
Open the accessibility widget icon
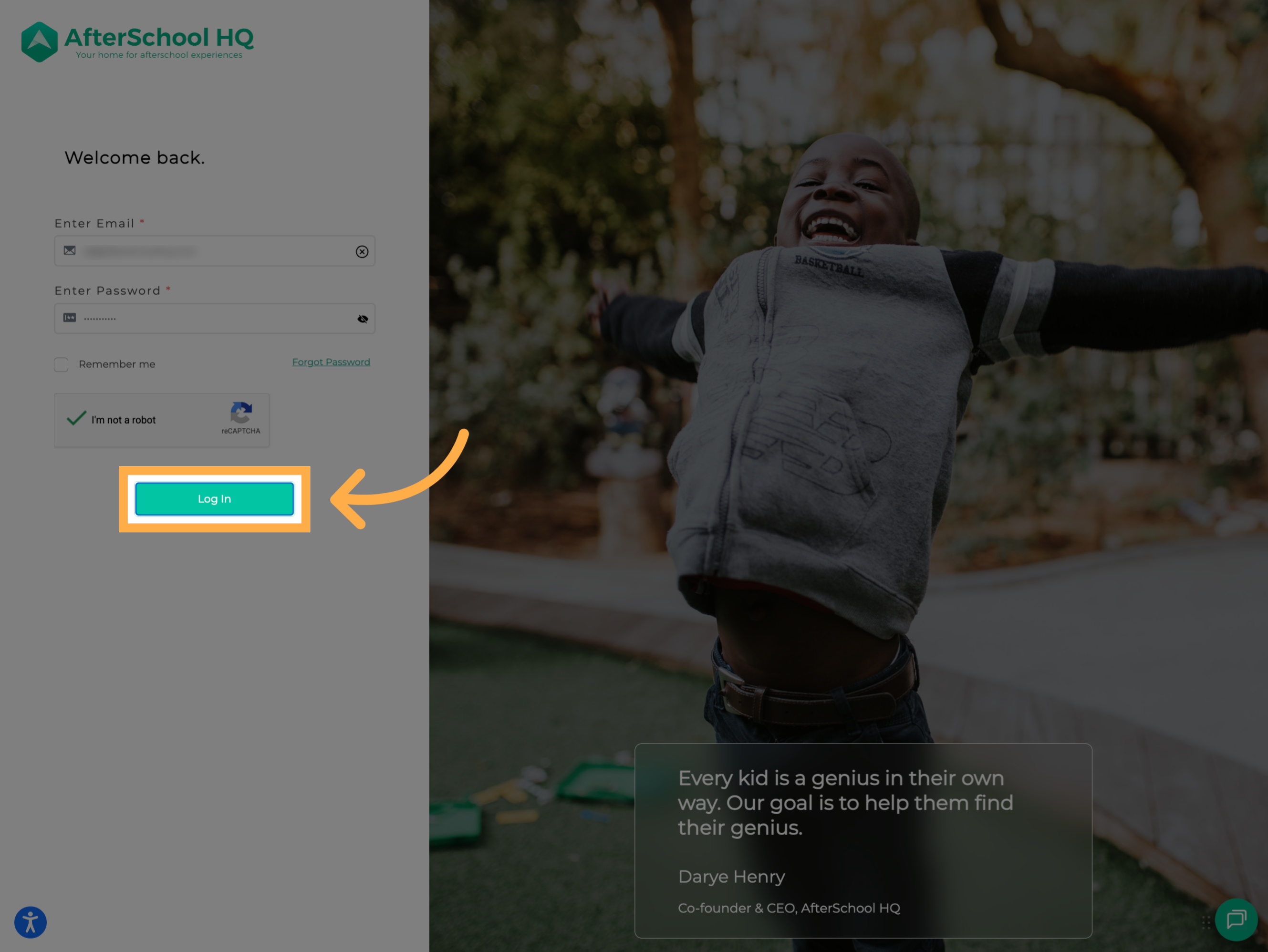[31, 922]
